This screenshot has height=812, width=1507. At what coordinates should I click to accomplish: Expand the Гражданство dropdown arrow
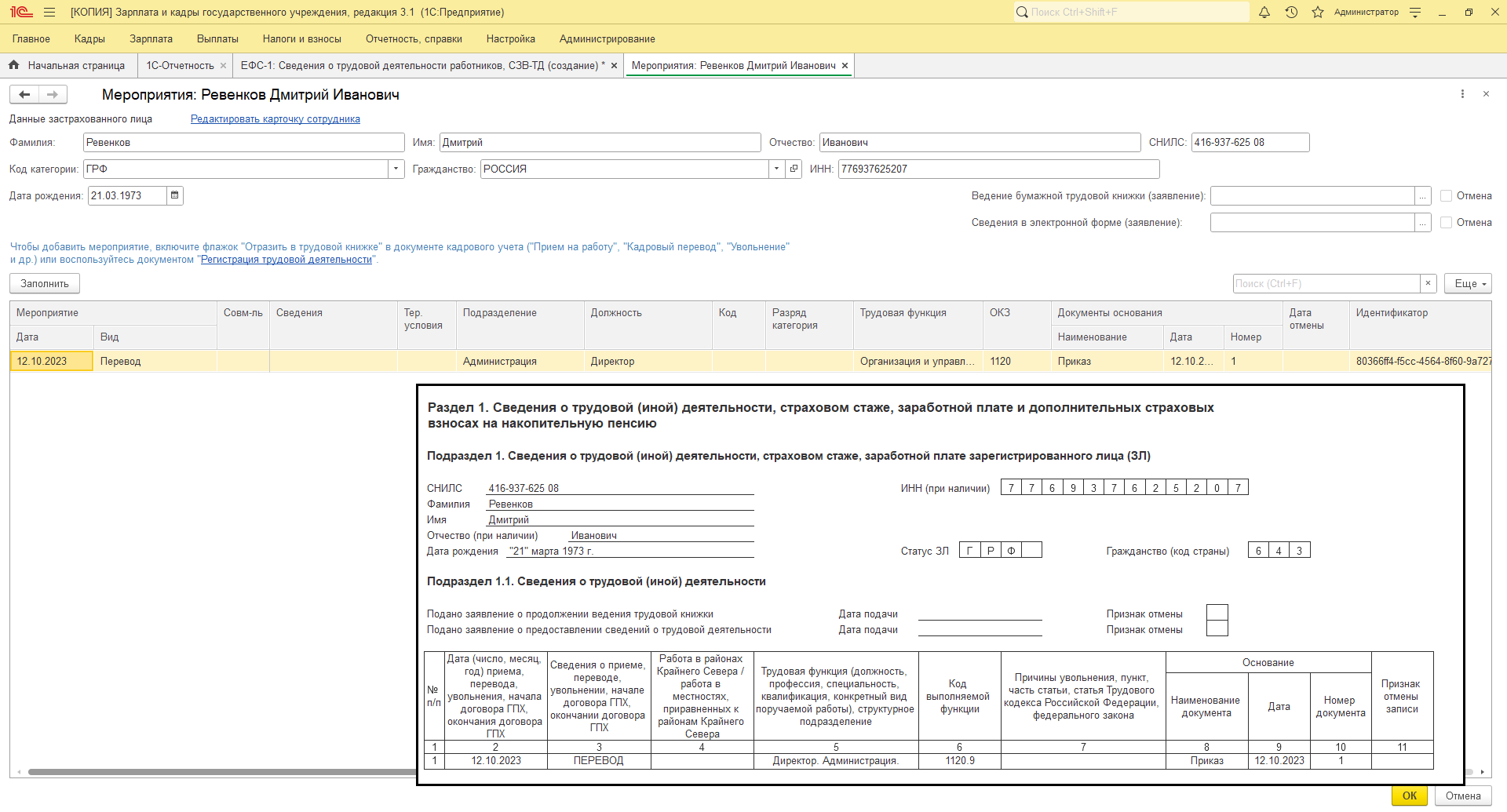776,169
